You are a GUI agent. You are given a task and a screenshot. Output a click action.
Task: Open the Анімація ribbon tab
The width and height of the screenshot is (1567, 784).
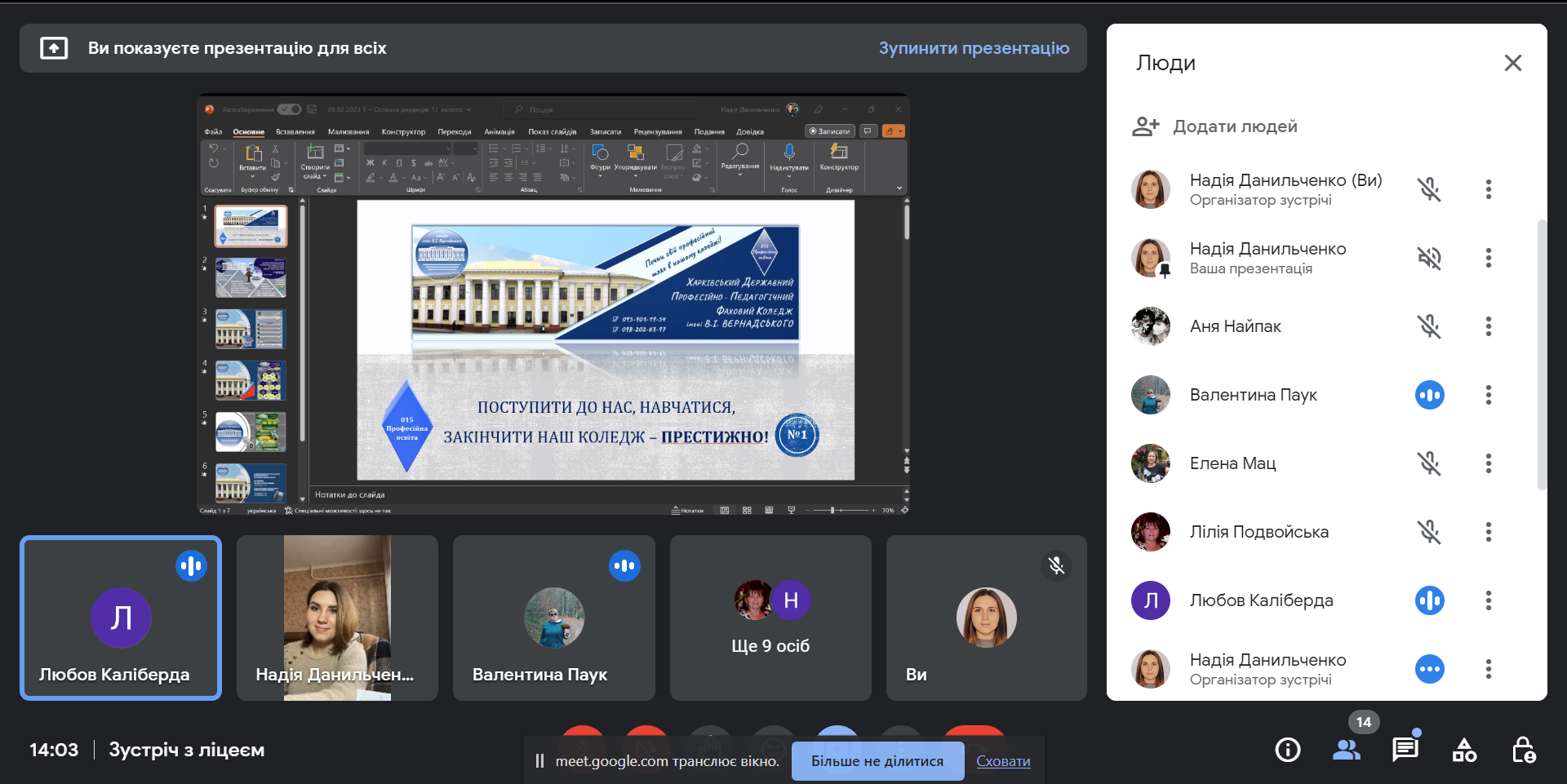tap(499, 131)
